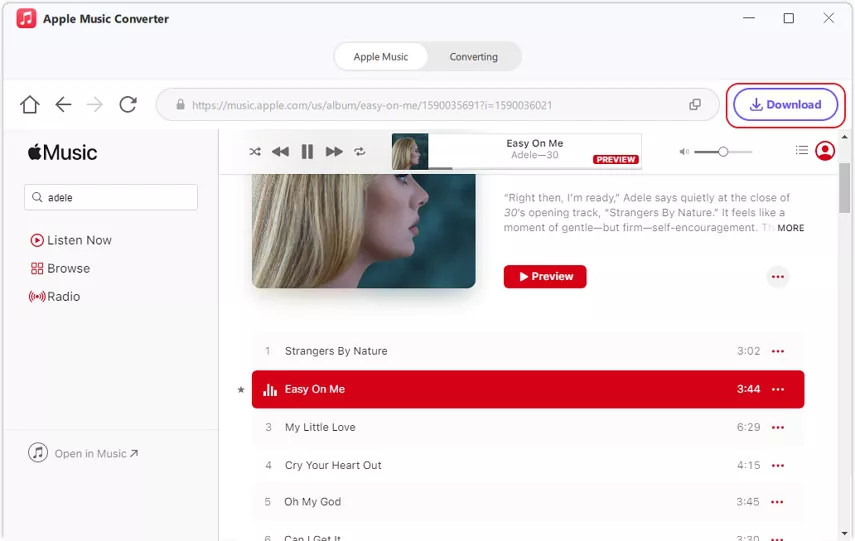
Task: Copy URL using address bar icon
Action: [695, 105]
